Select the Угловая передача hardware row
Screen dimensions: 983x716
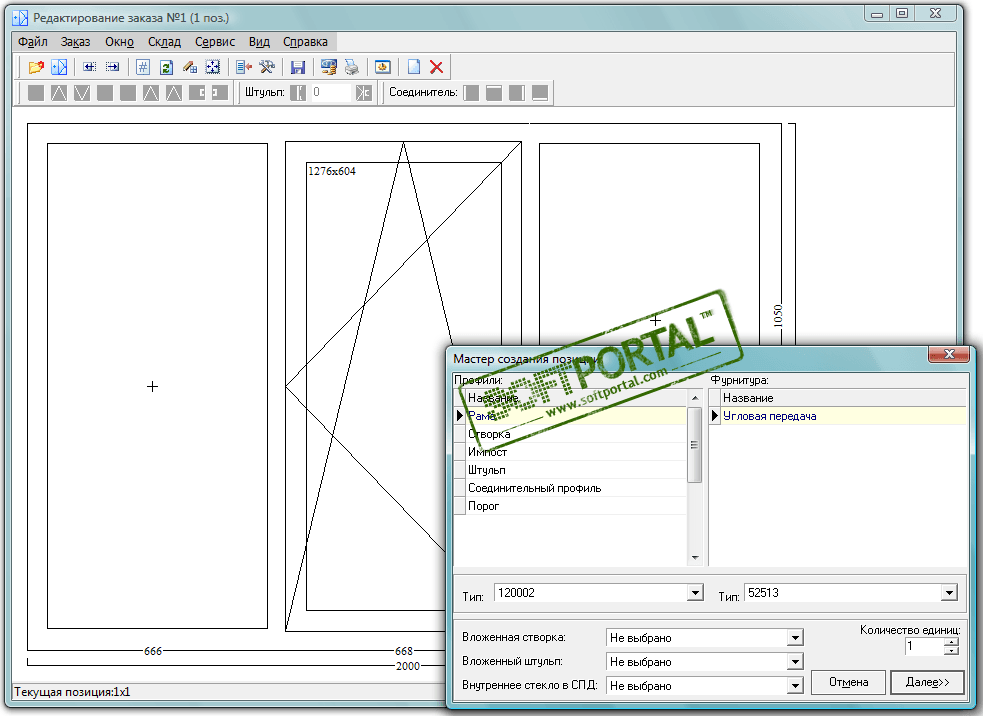(843, 416)
